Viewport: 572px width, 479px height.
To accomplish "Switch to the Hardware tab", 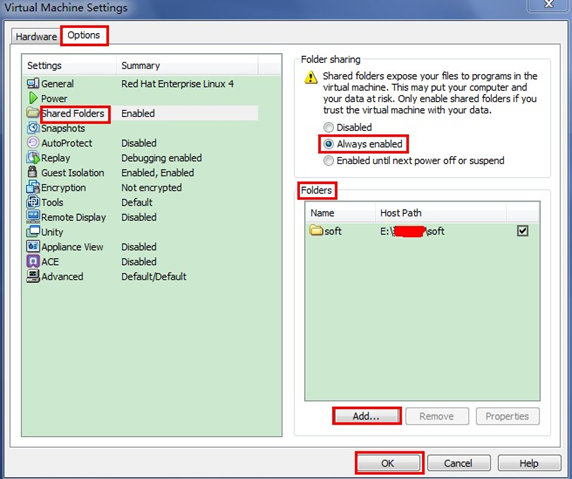I will (36, 37).
